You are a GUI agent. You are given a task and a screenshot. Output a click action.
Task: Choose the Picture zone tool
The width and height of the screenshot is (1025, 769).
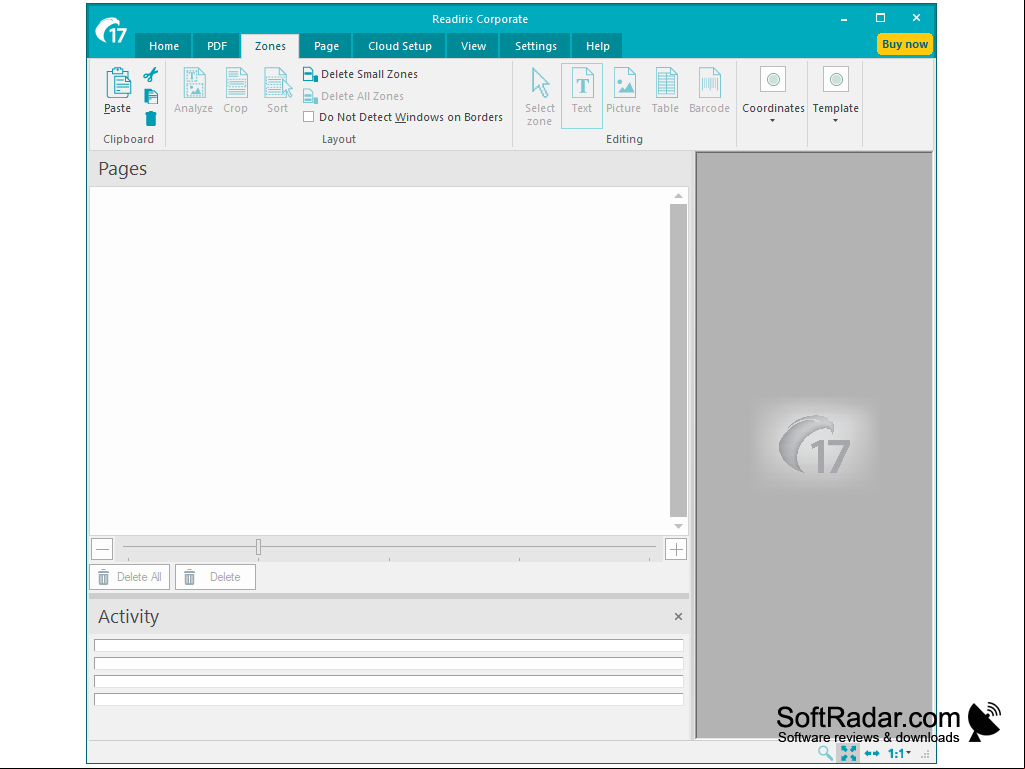(x=624, y=91)
